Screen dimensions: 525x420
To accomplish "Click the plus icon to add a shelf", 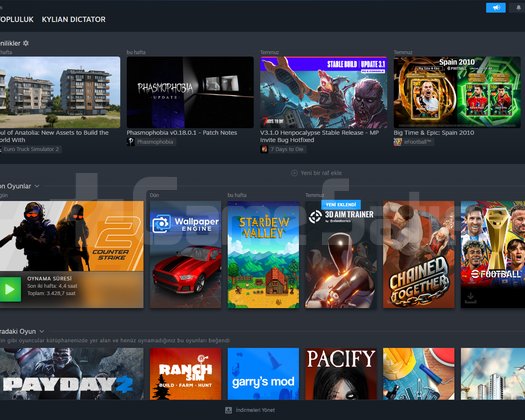I will [294, 173].
